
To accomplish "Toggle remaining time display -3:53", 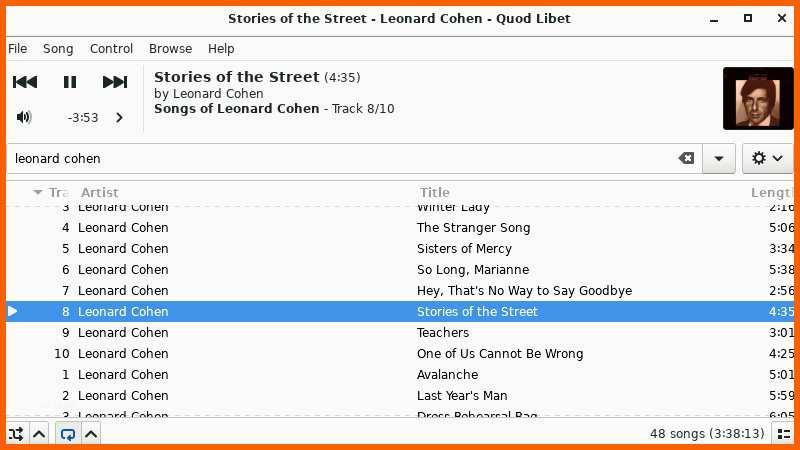I will pos(83,118).
